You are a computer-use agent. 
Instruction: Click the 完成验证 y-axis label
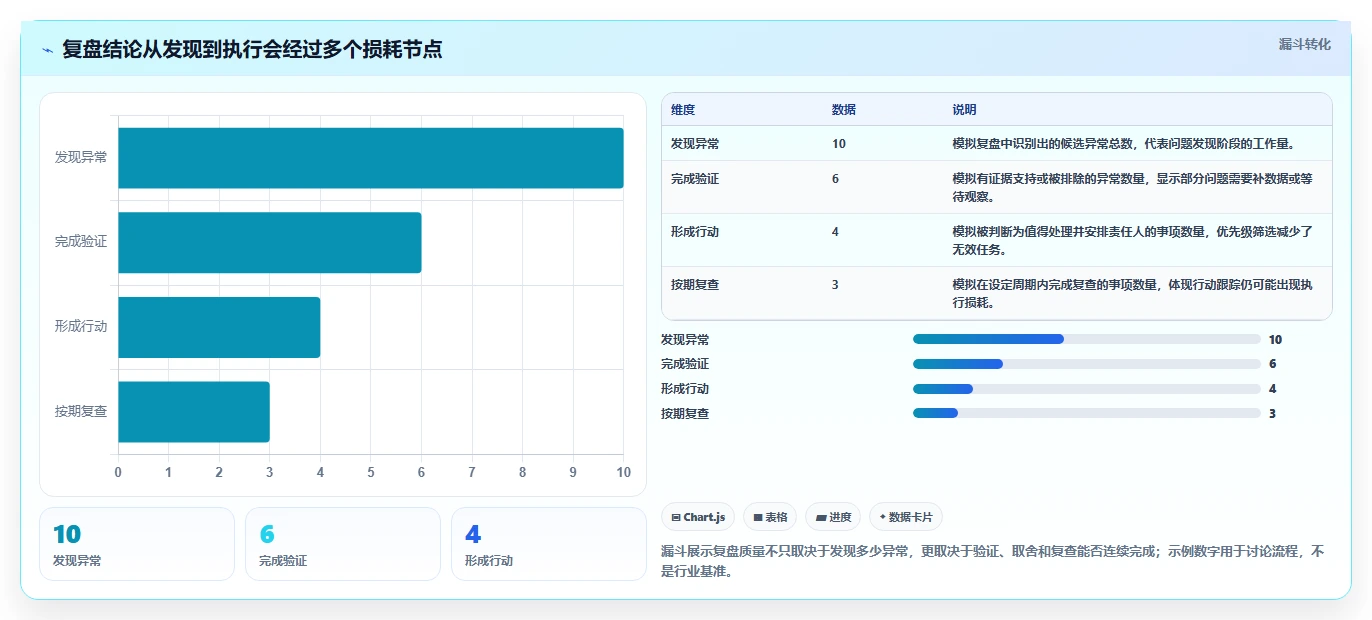(x=81, y=242)
